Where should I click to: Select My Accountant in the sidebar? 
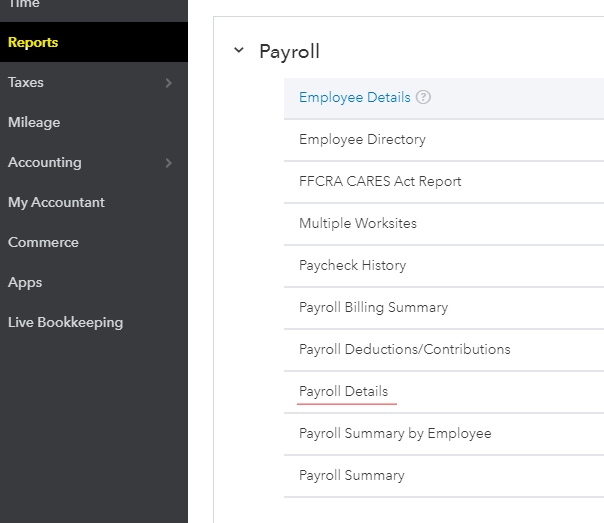click(x=56, y=202)
